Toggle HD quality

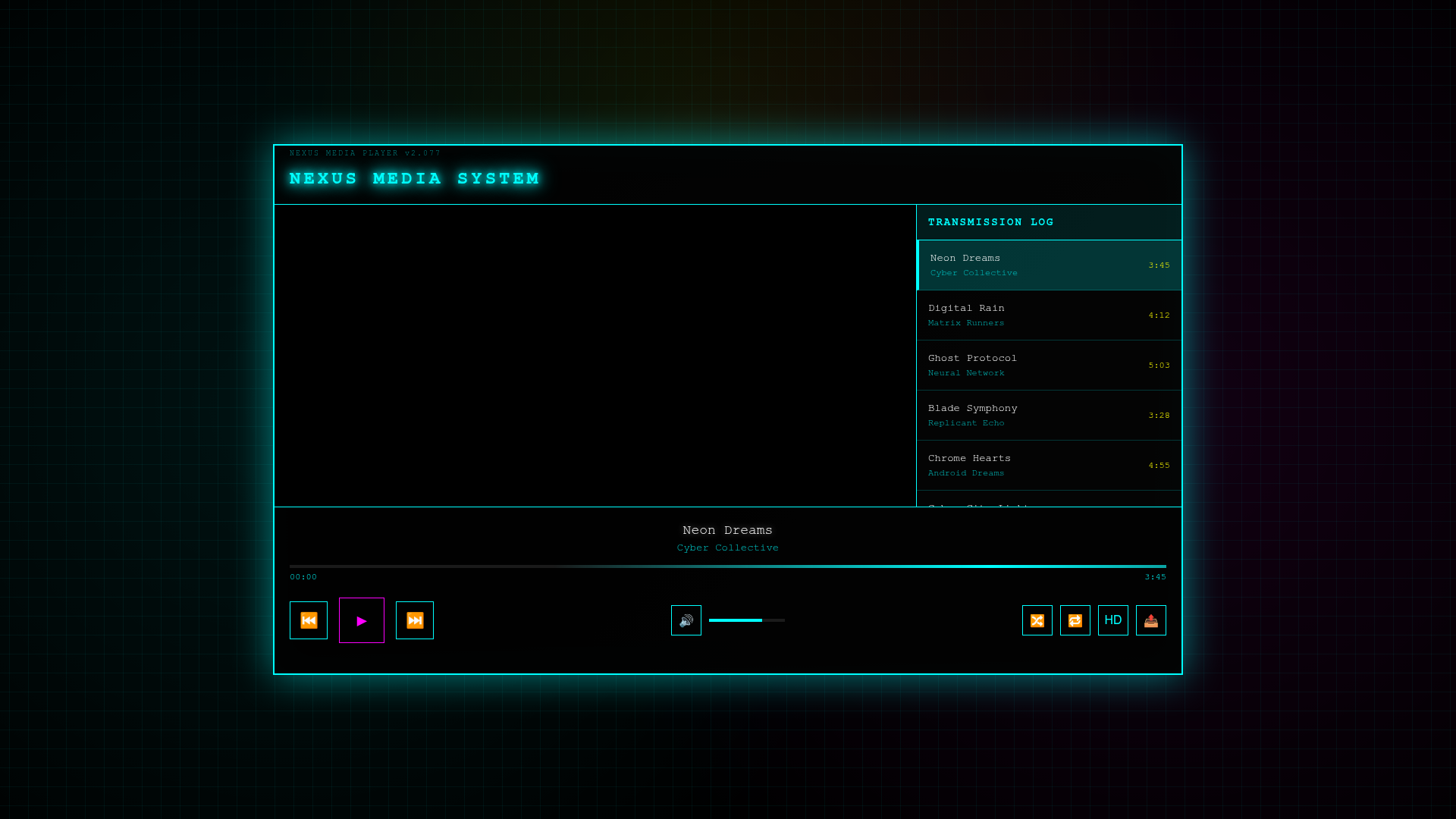(x=1112, y=620)
